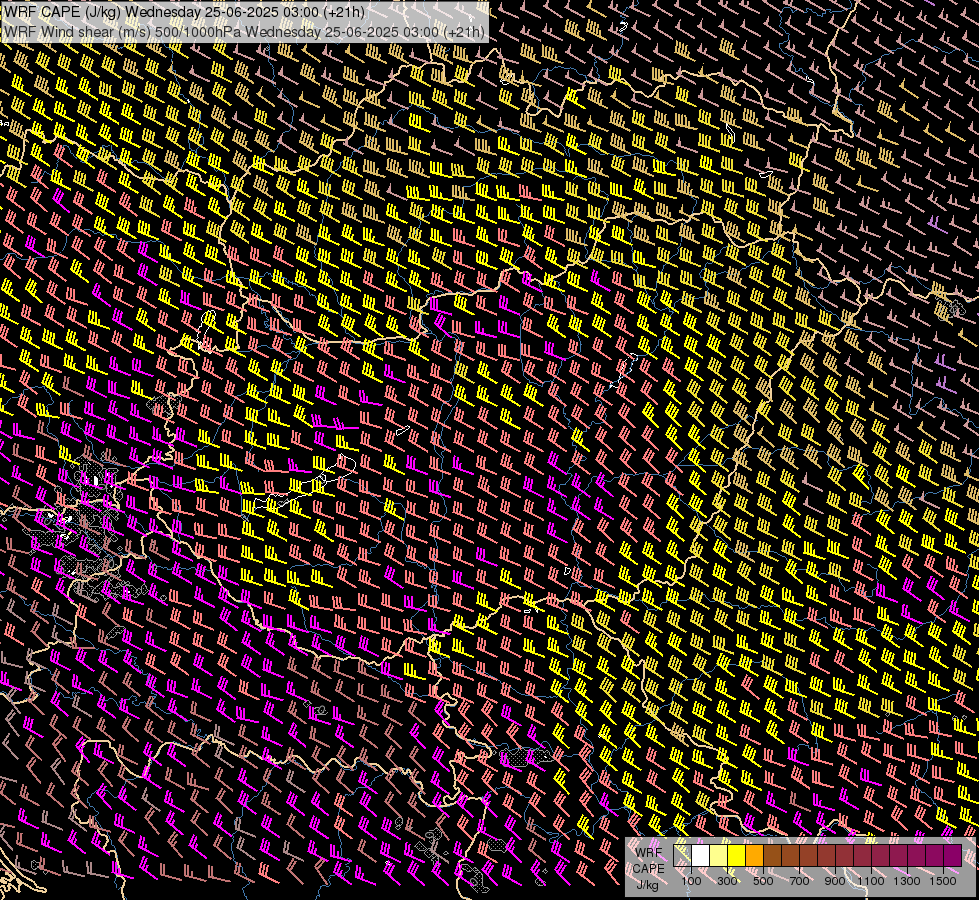Click the legend value '300'
This screenshot has height=900, width=979.
(727, 881)
